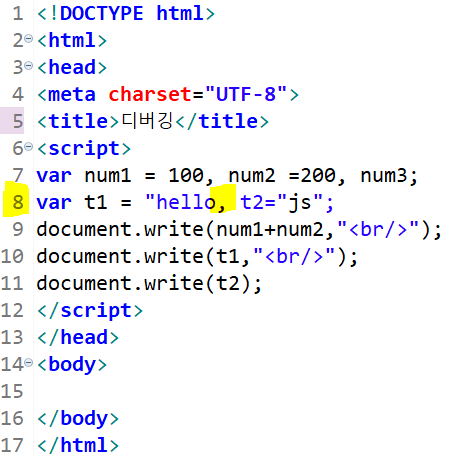Click num3 declaration on line 7
The image size is (453, 456).
(x=384, y=175)
